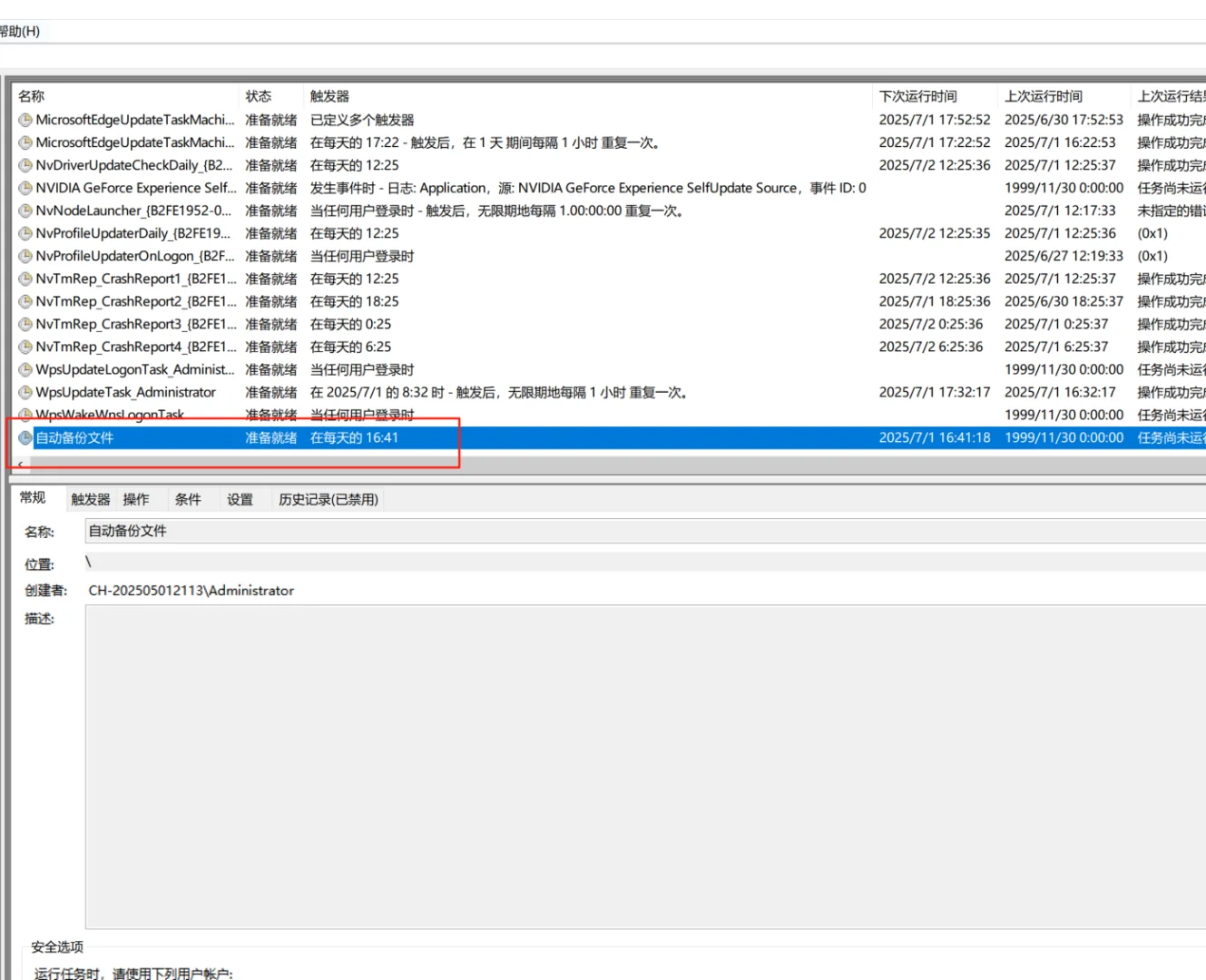Click the next run time 2025/7/2 0:25:36
Image resolution: width=1206 pixels, height=980 pixels.
click(x=931, y=324)
